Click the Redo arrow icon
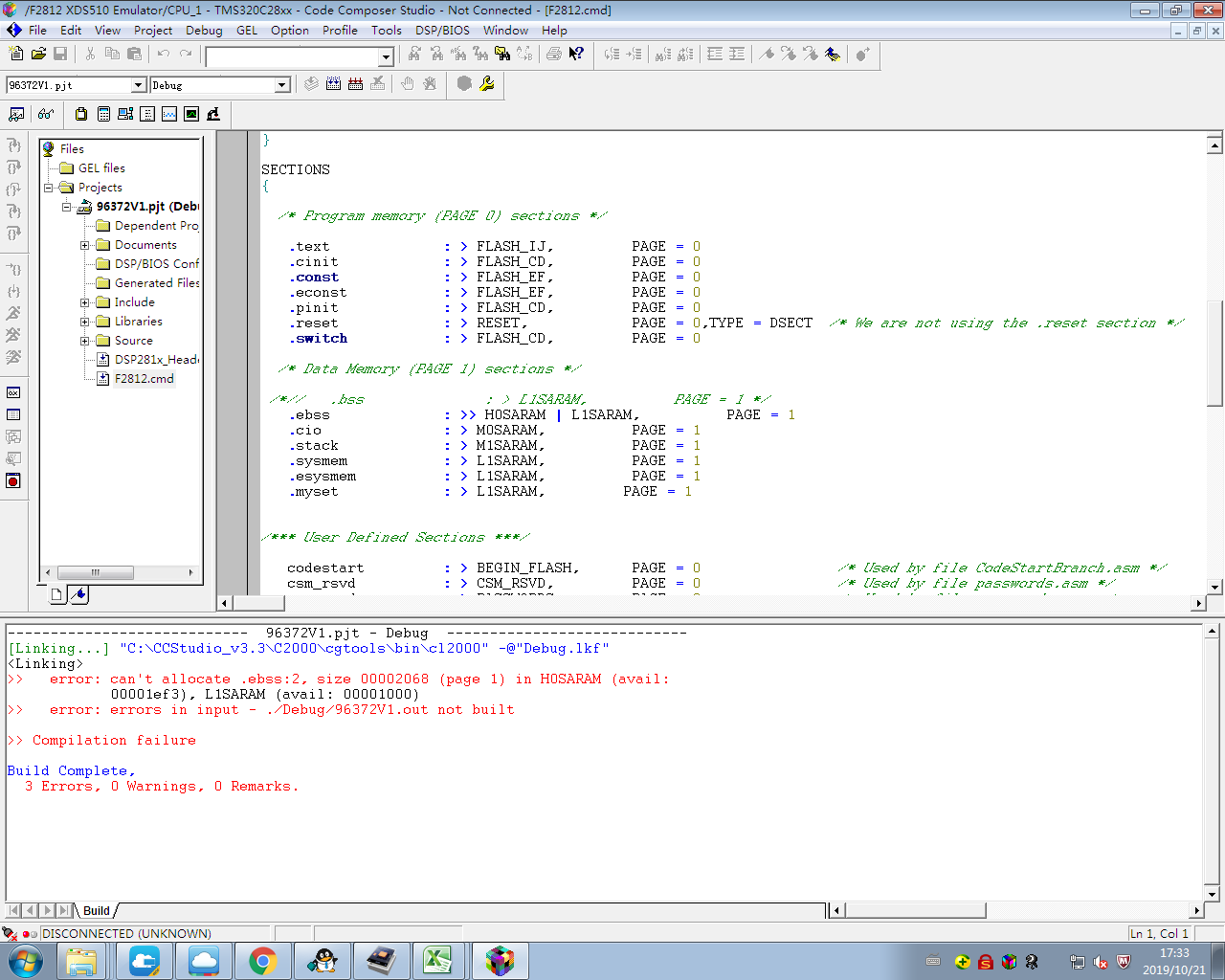This screenshot has height=980, width=1225. tap(186, 55)
